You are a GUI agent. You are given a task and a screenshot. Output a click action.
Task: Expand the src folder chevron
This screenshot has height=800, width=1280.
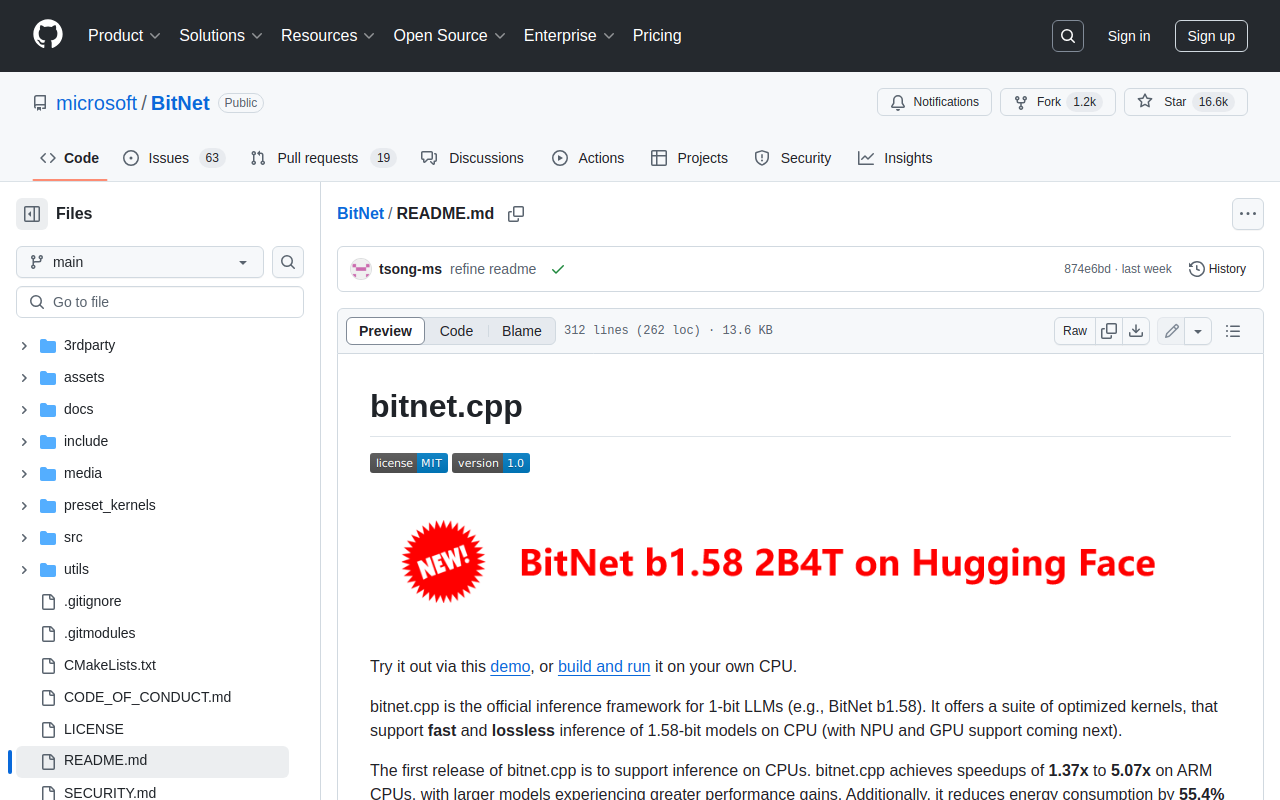24,537
